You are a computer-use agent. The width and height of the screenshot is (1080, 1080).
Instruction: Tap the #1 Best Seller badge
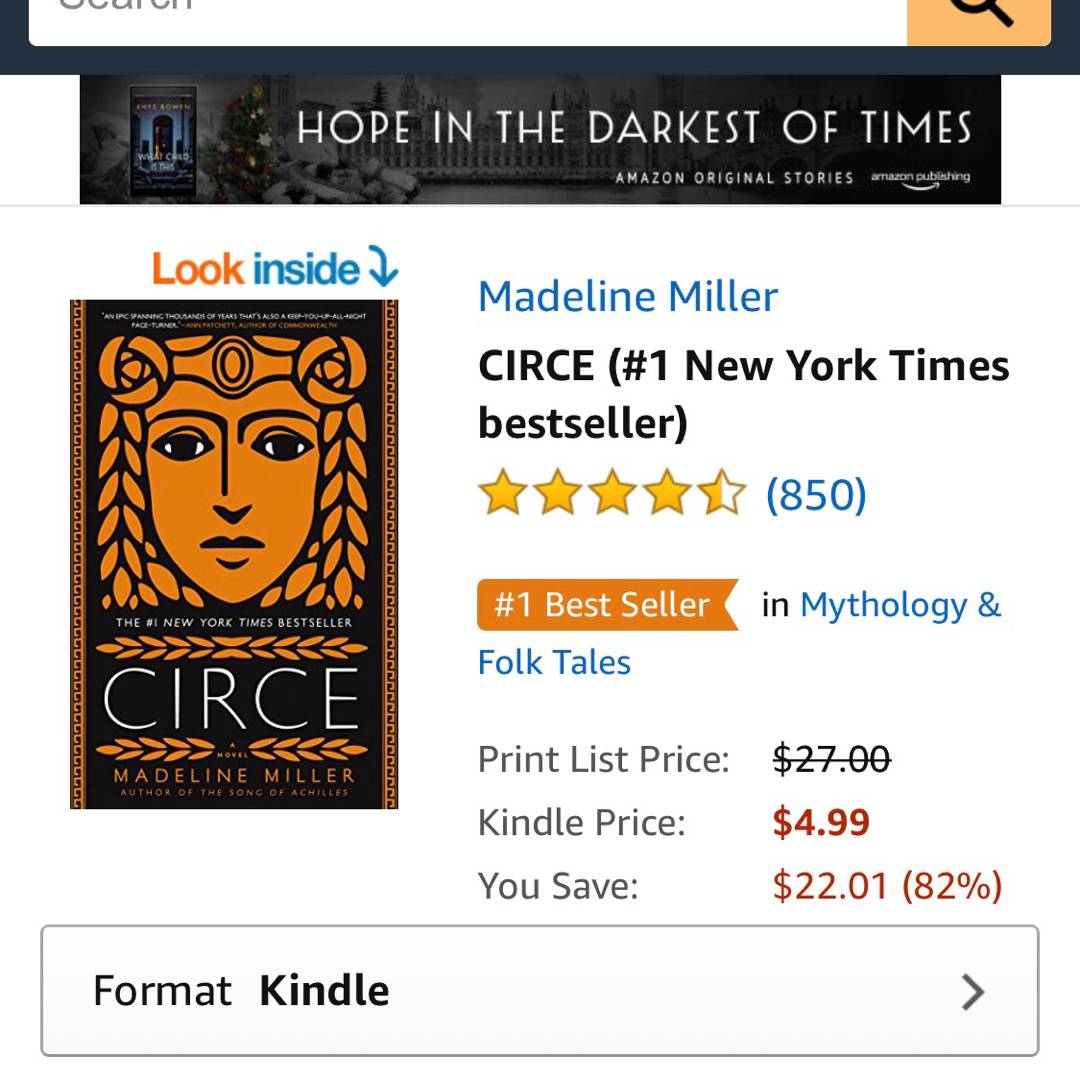(604, 605)
